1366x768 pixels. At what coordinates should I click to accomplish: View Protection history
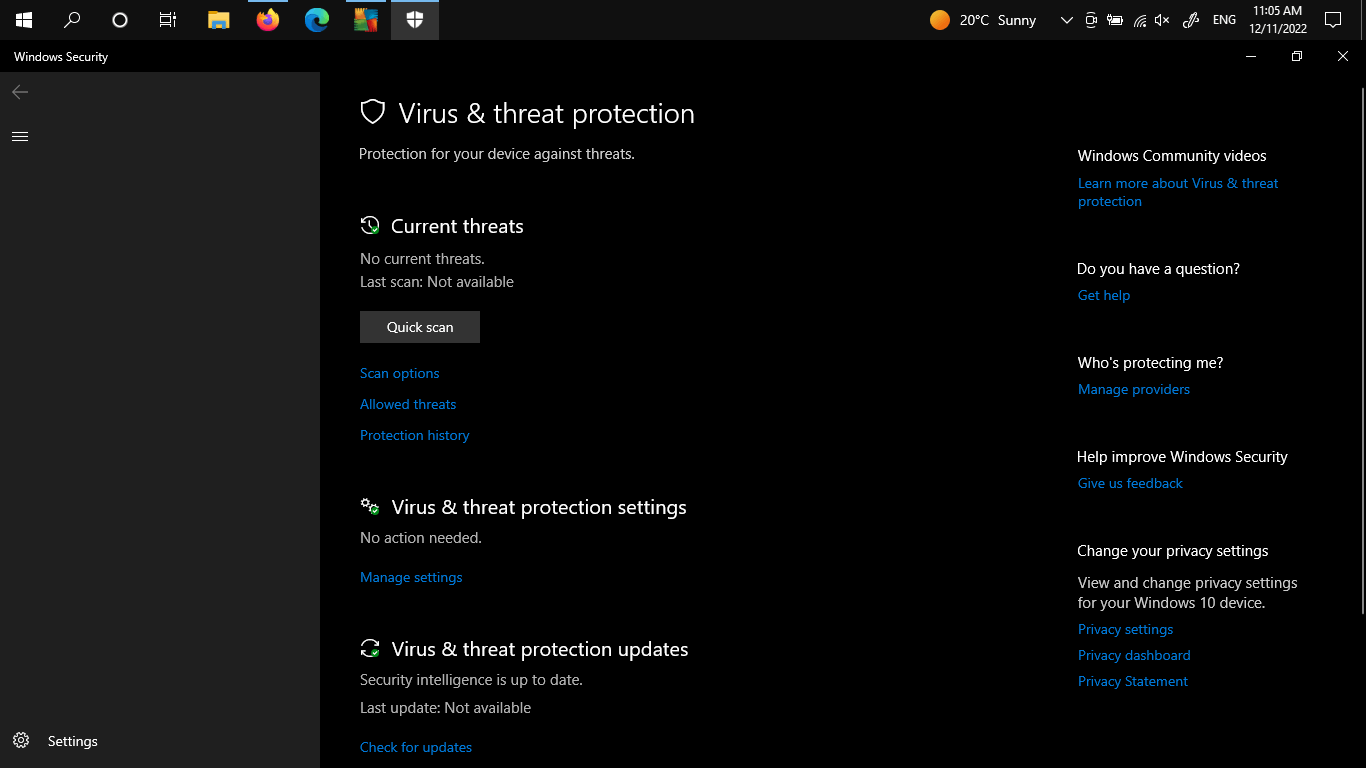click(x=415, y=435)
